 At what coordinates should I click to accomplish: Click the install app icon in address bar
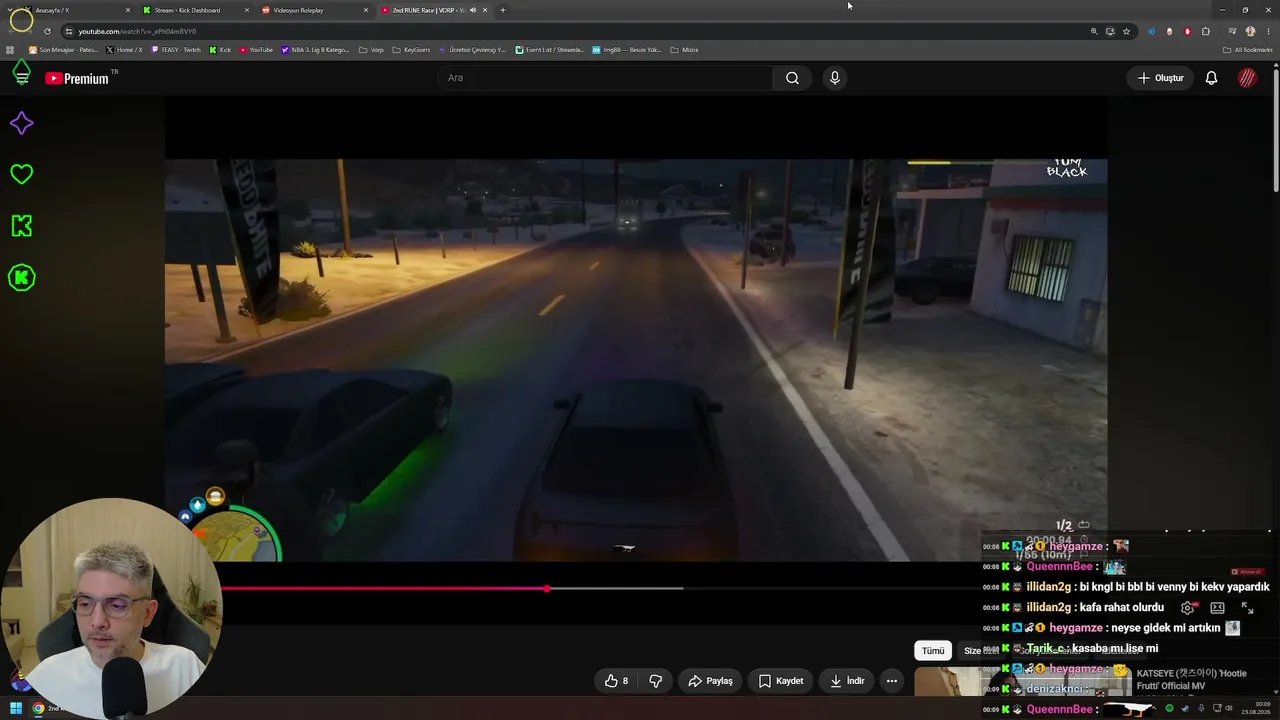point(1110,31)
